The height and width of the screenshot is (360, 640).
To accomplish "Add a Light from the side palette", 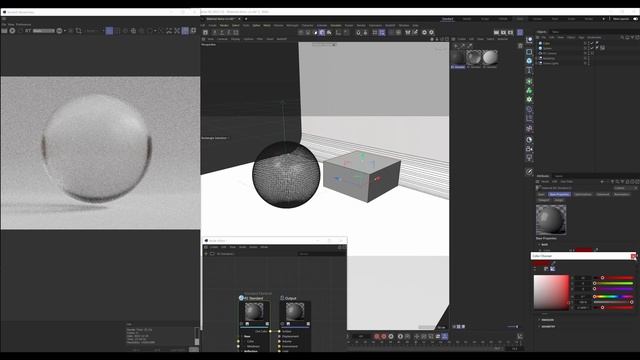I will 529,158.
